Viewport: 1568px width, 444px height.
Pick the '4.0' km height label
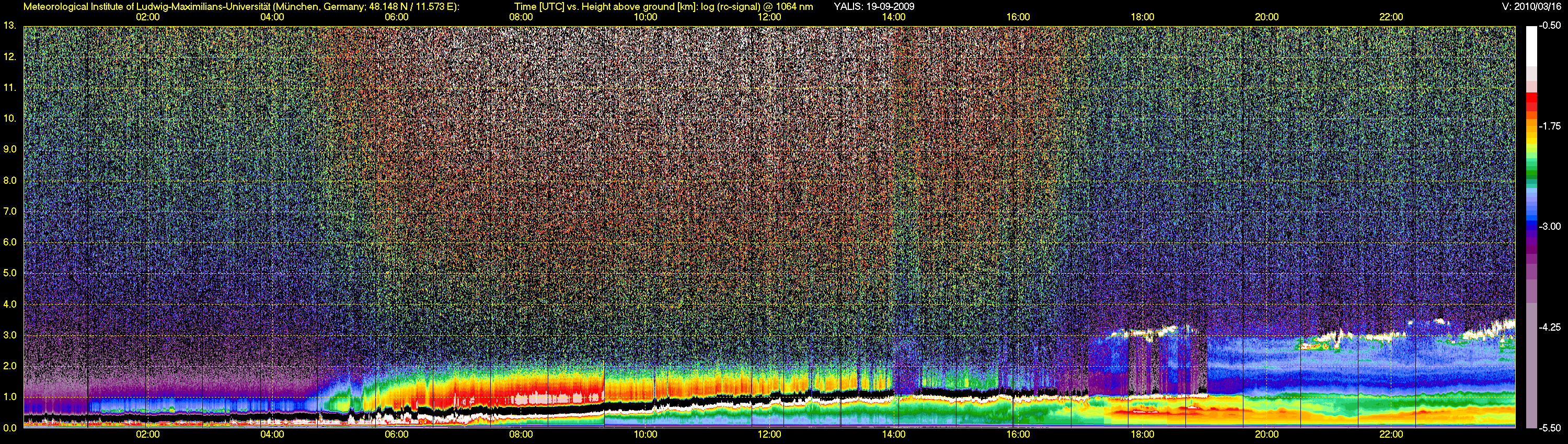pyautogui.click(x=9, y=304)
